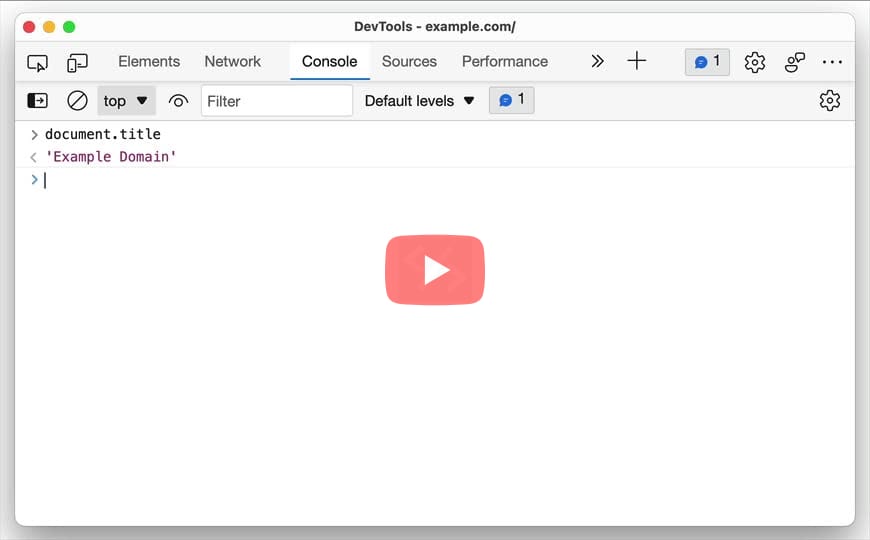870x540 pixels.
Task: Play the video with the red play button
Action: click(435, 270)
